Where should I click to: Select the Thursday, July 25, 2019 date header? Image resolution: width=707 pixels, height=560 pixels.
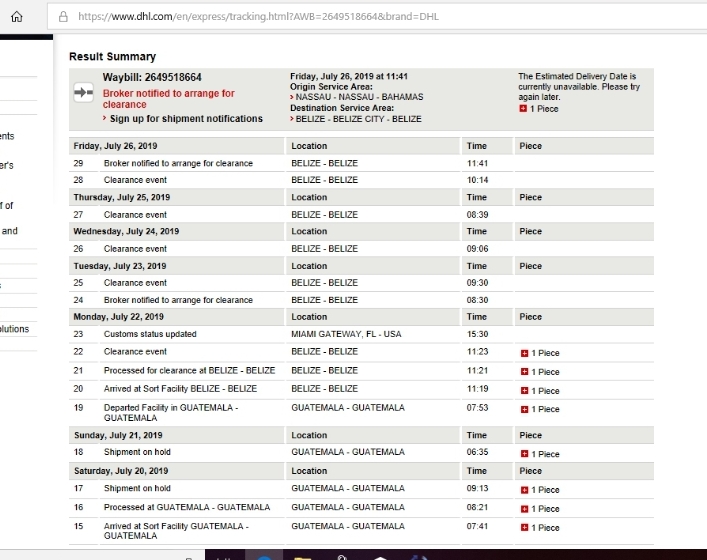122,197
